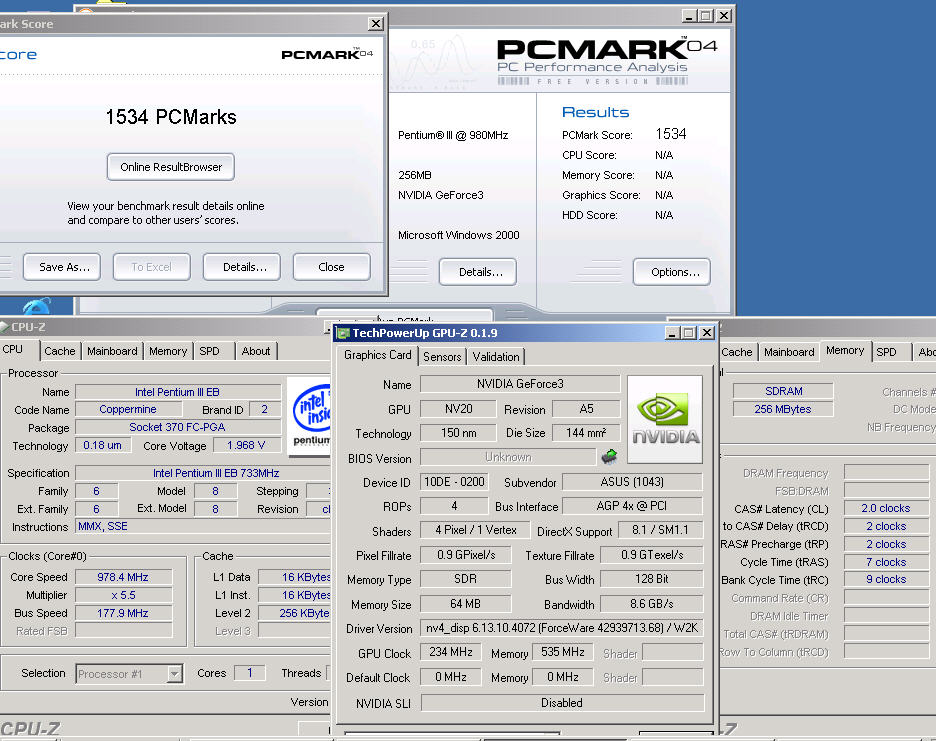
Task: Minimize the PCMark04 main window
Action: (x=689, y=16)
